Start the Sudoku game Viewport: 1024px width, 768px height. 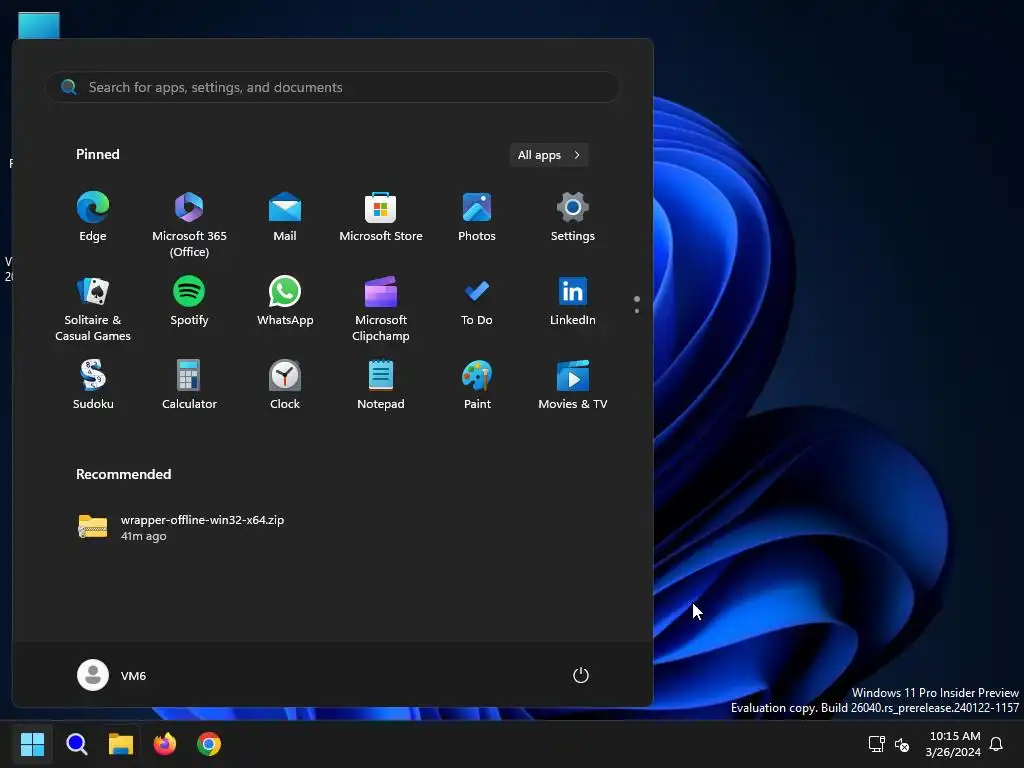pyautogui.click(x=93, y=385)
